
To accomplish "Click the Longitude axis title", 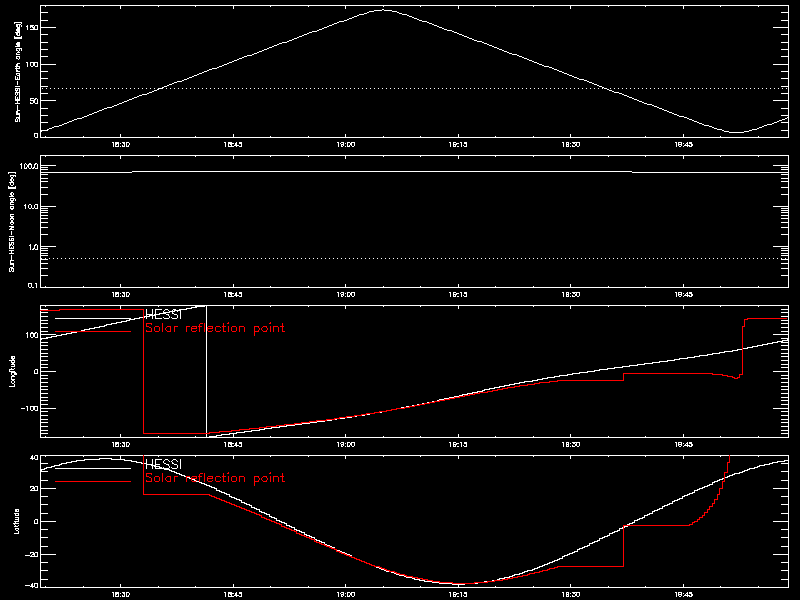I will (x=13, y=371).
